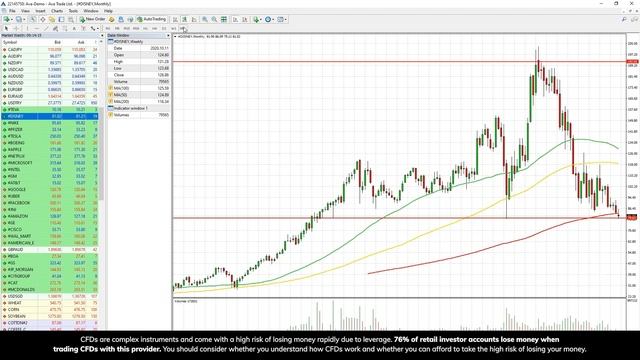Select the Horizontal Line drawing tool
This screenshot has height=360, width=640.
click(37, 28)
